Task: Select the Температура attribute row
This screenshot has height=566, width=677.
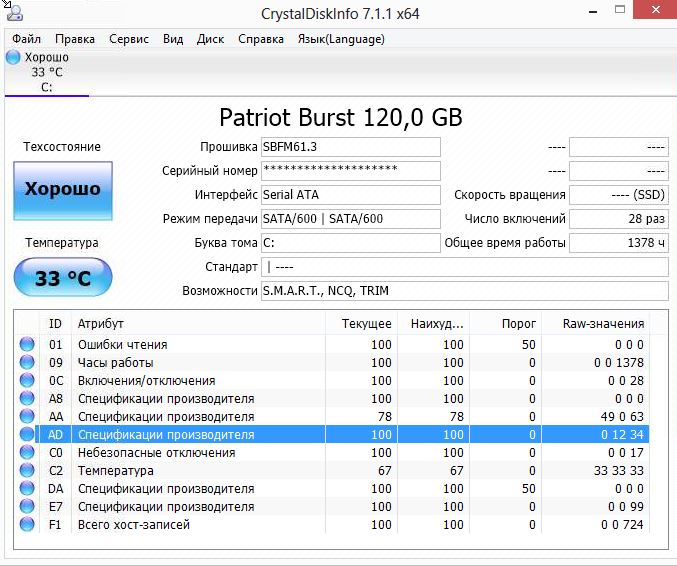Action: pos(332,471)
